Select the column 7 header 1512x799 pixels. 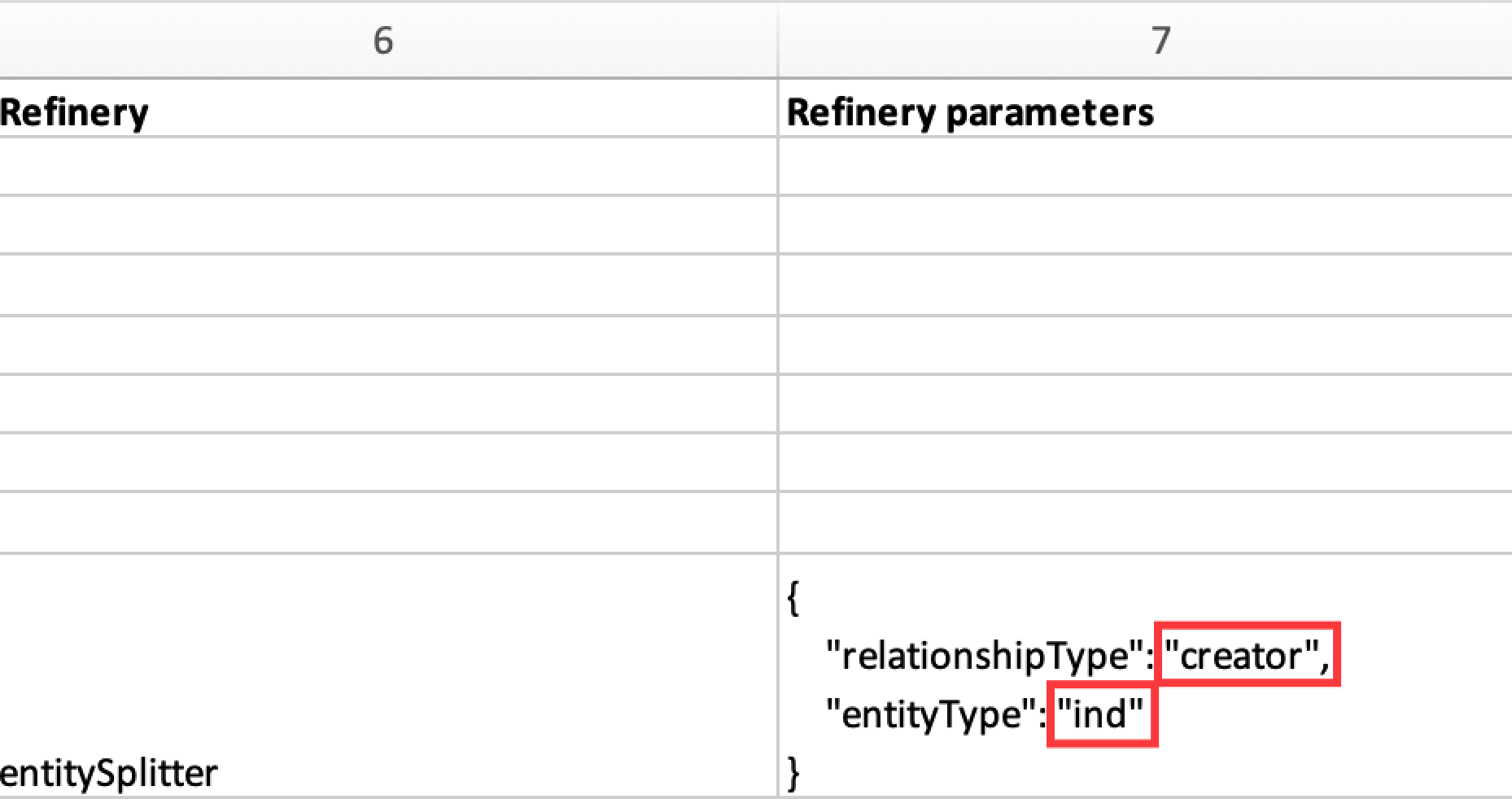(1160, 40)
